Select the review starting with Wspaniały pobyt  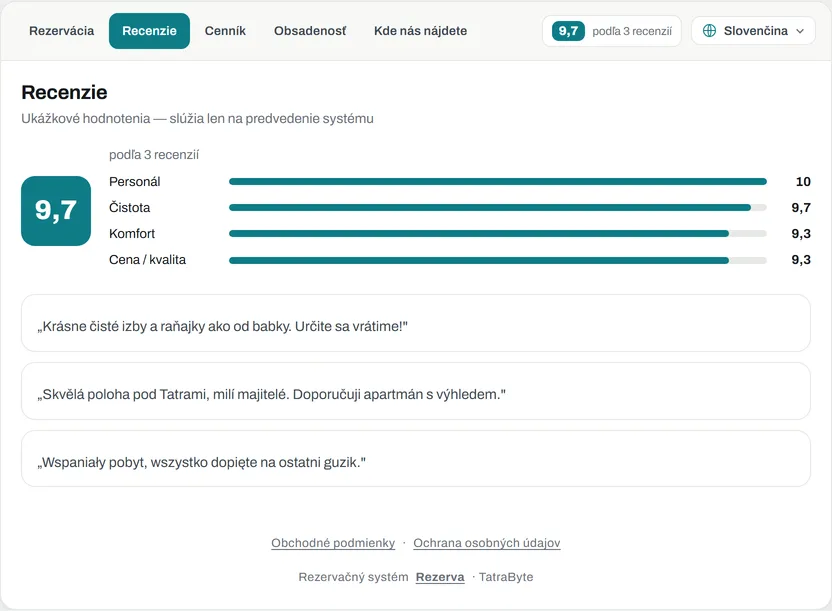(x=416, y=459)
